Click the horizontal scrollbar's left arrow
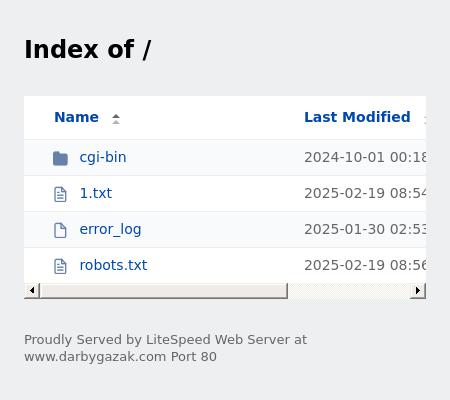Viewport: 450px width, 400px height. (32, 291)
